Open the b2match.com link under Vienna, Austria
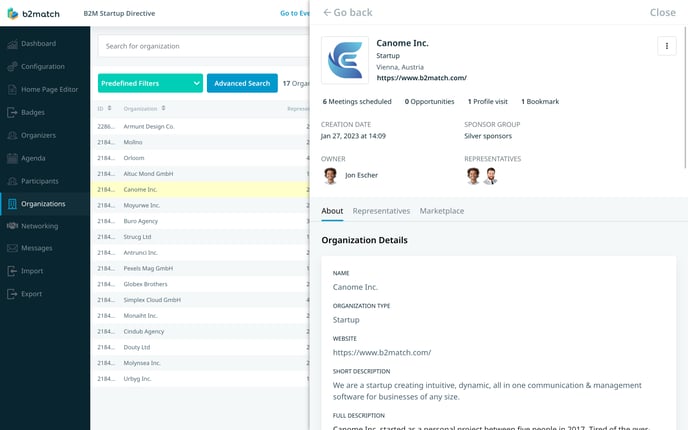The image size is (688, 430). pos(421,78)
